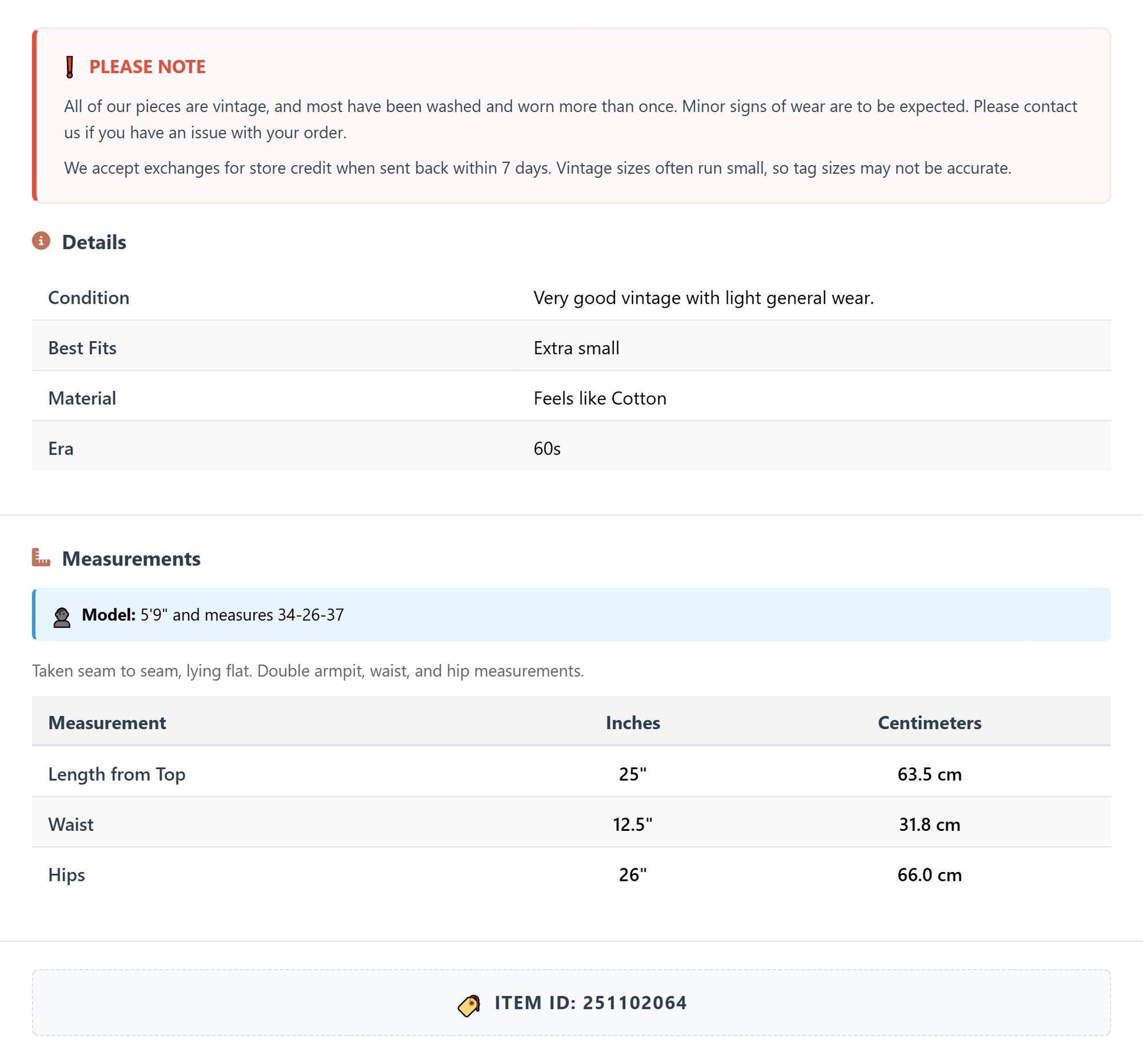Click the Details section heading

(94, 242)
